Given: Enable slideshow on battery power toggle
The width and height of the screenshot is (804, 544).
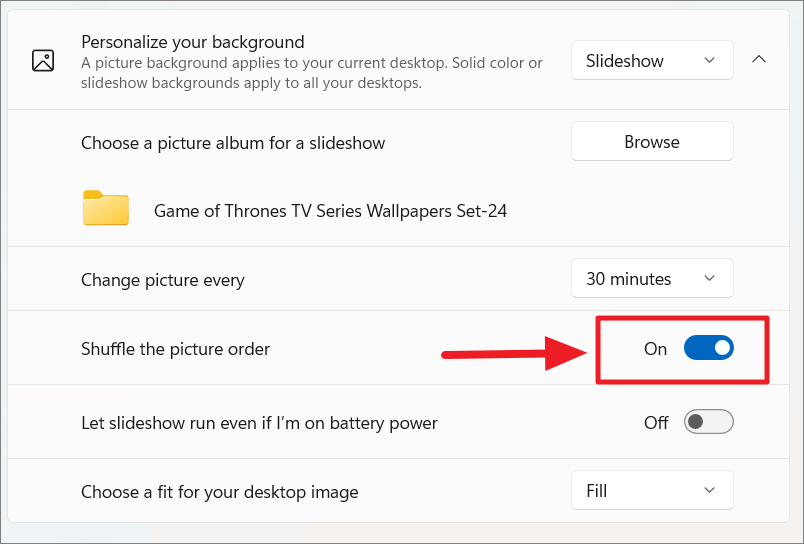Looking at the screenshot, I should click(709, 422).
